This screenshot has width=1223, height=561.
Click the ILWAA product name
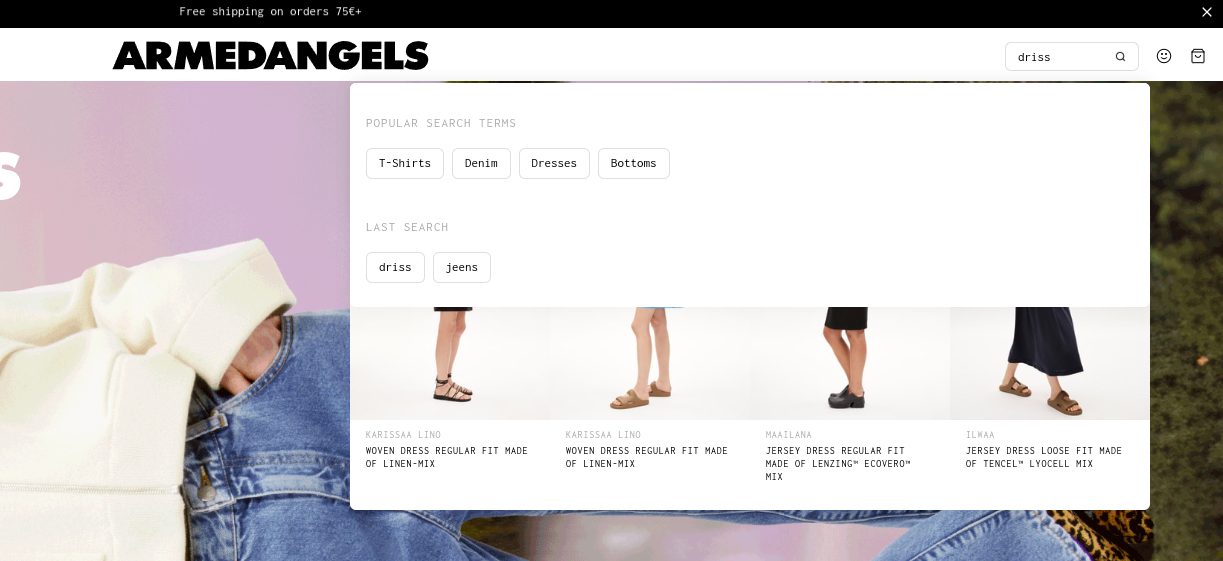pyautogui.click(x=980, y=435)
